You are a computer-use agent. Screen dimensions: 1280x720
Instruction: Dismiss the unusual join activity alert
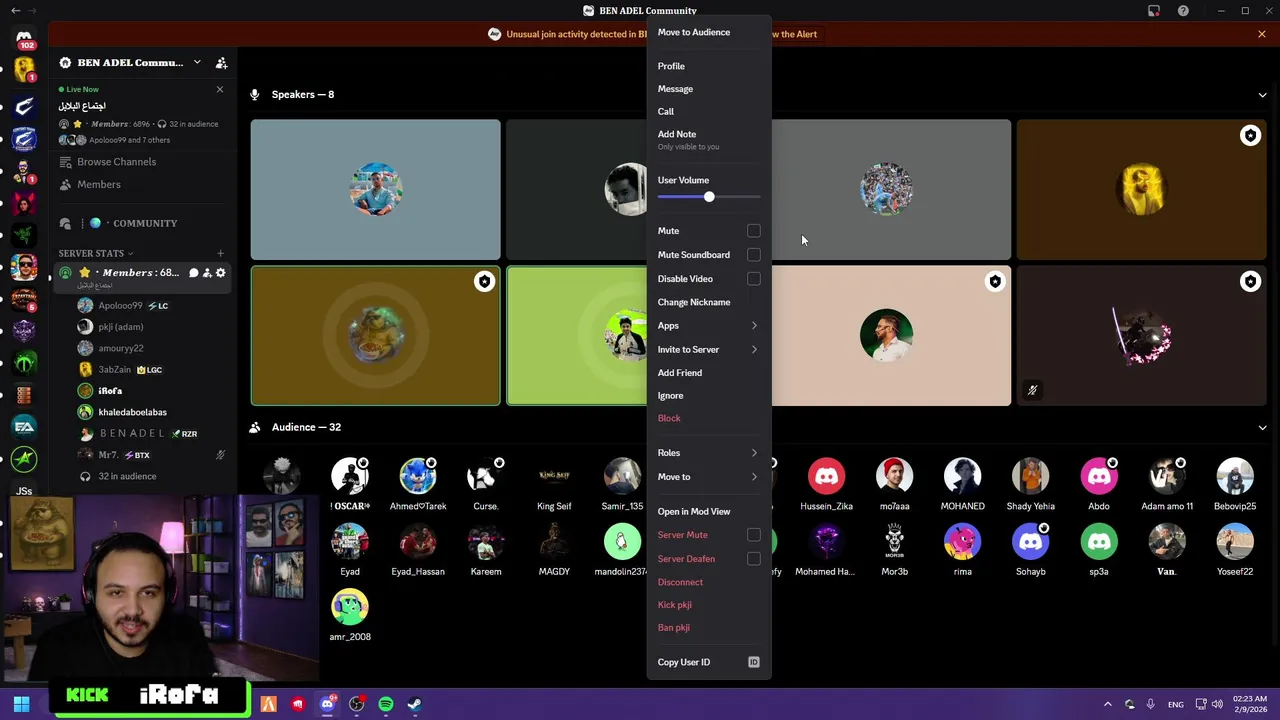pos(1262,34)
